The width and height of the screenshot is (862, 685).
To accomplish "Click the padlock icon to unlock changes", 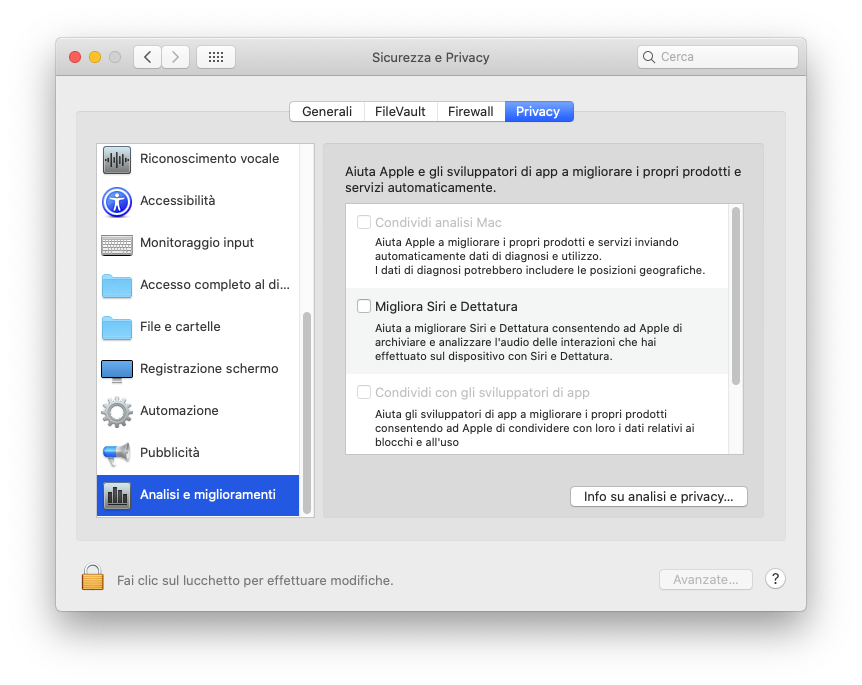I will (93, 578).
